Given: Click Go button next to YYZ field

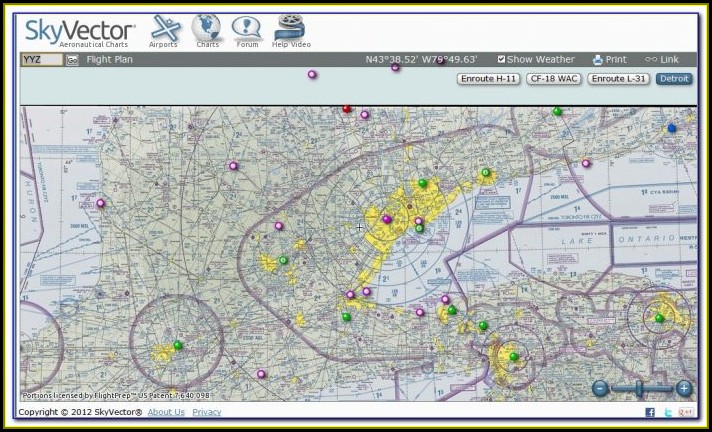Looking at the screenshot, I should point(72,60).
